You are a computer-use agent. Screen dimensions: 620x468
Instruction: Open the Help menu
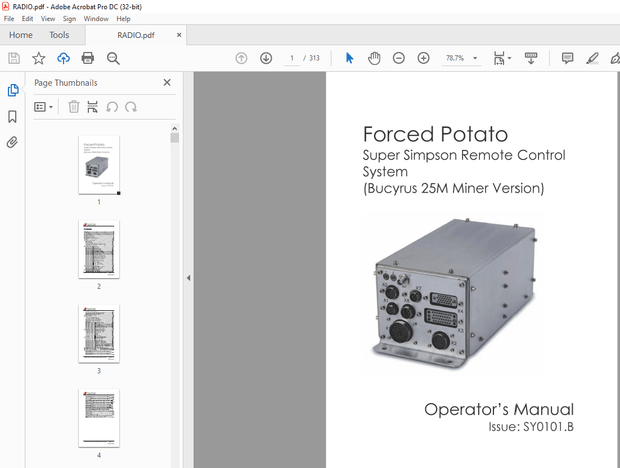click(x=123, y=19)
